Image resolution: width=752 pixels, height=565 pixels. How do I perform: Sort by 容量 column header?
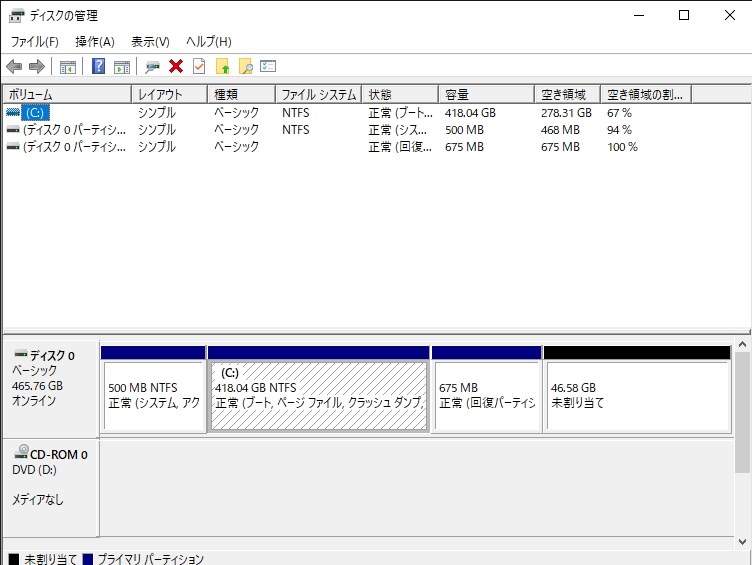click(486, 94)
